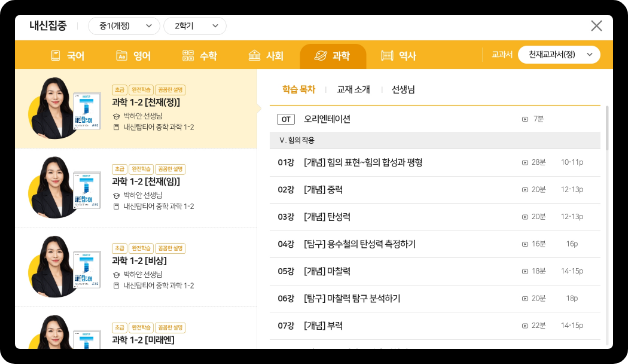Click the teacher icon in 천재(정) course
This screenshot has height=364, width=628.
point(116,117)
